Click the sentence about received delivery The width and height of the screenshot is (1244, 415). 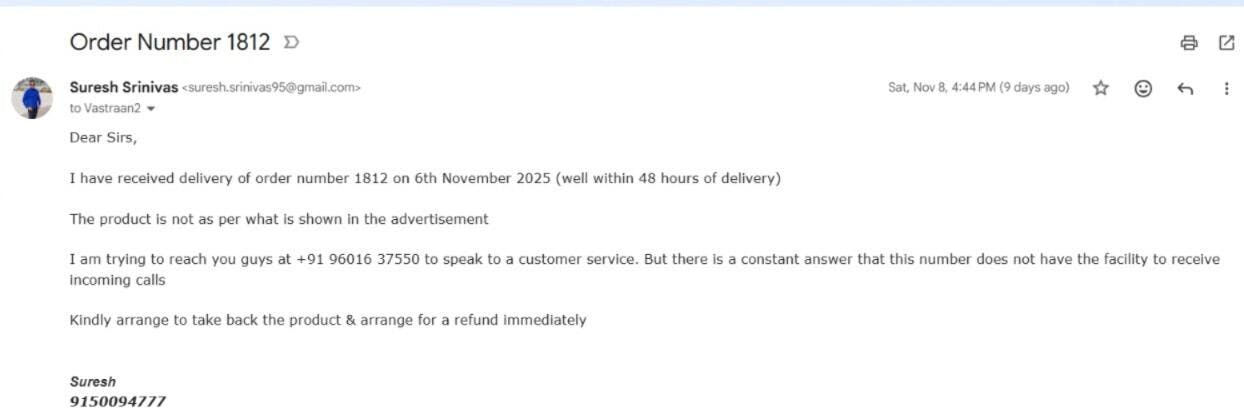pyautogui.click(x=424, y=178)
